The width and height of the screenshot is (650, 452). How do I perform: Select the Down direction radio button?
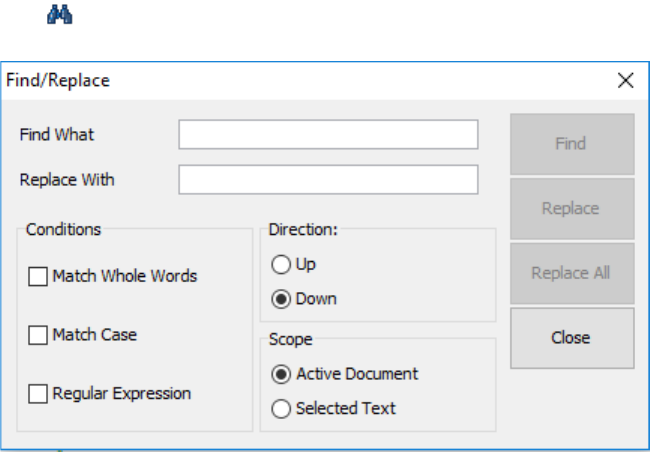(x=281, y=299)
